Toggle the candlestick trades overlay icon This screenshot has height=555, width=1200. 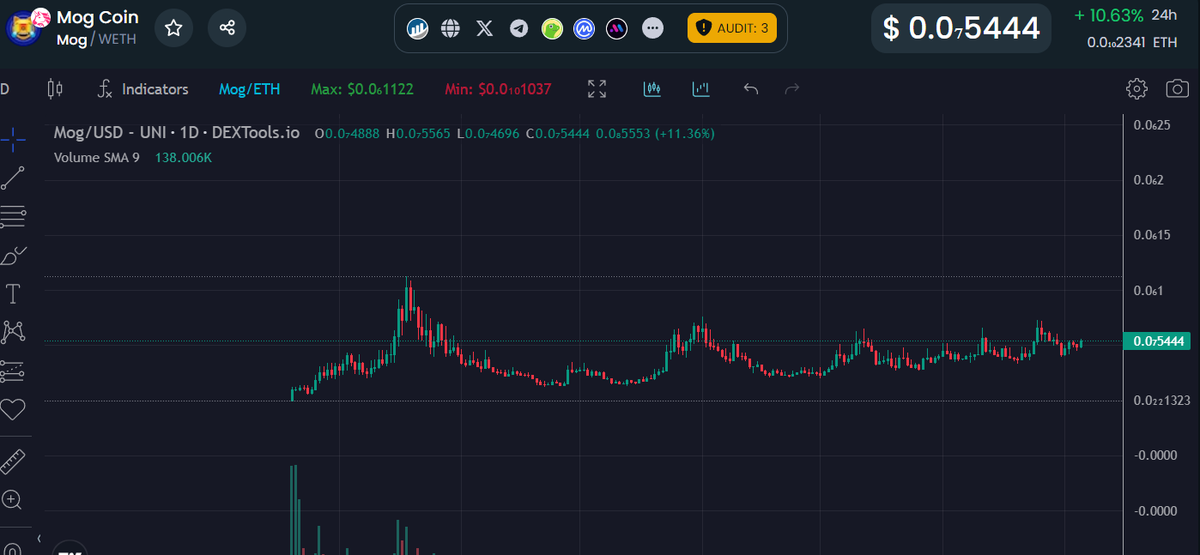[x=652, y=89]
